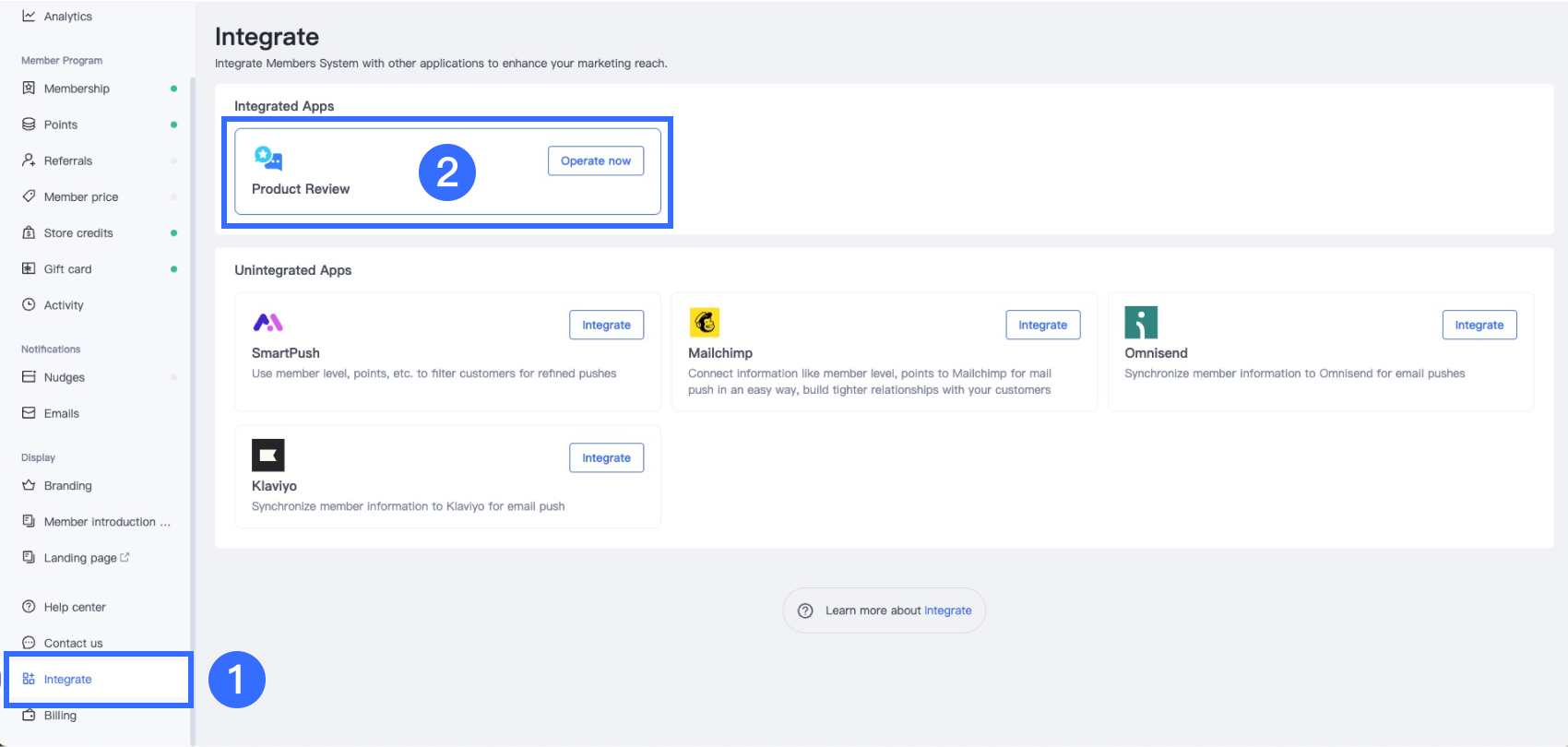This screenshot has height=747, width=1568.
Task: Click the Omnisend logo icon
Action: pos(1141,323)
